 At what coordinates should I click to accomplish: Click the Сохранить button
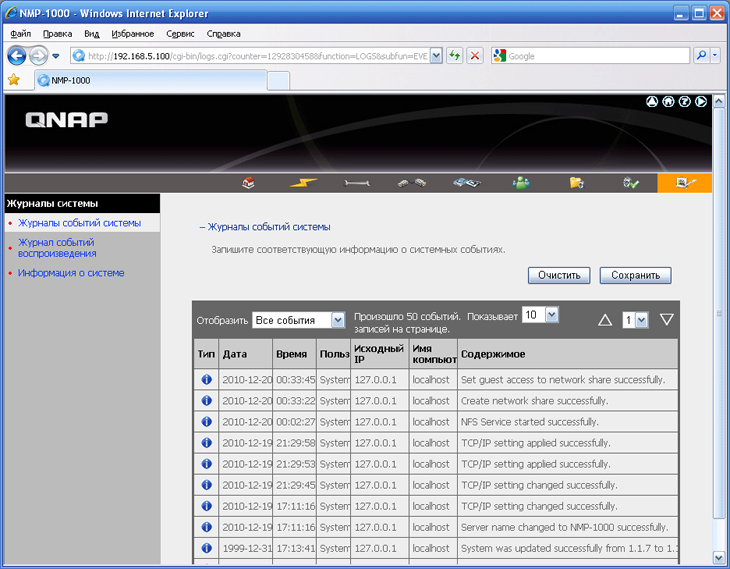coord(634,275)
